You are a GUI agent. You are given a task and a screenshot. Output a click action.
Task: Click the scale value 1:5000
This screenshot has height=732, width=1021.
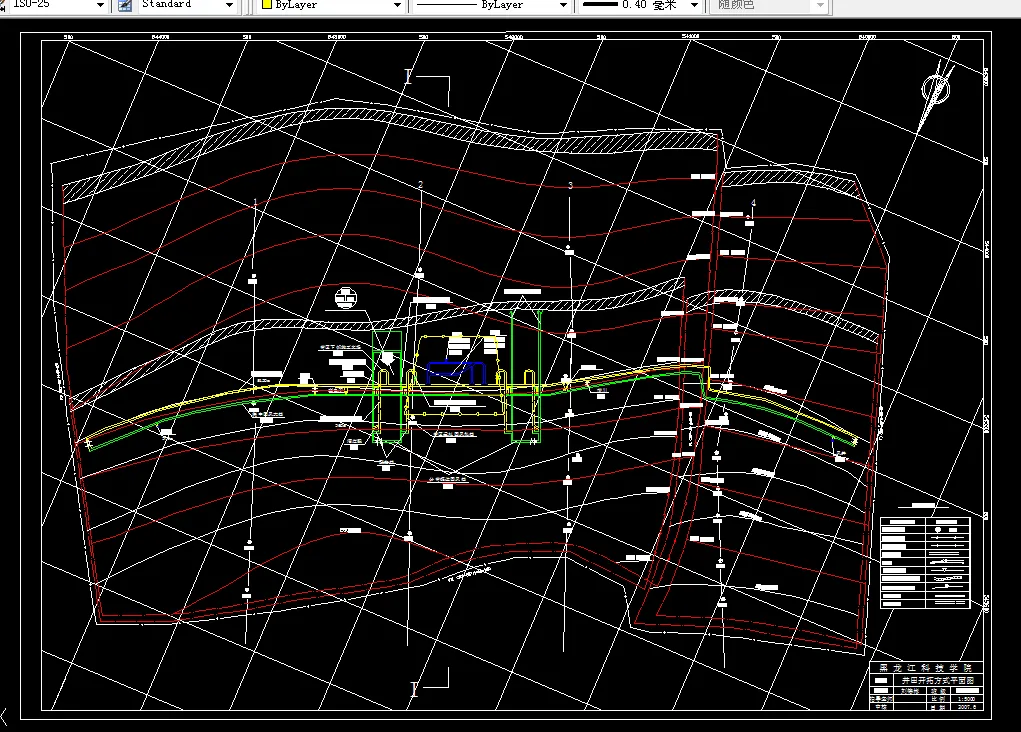pos(966,699)
